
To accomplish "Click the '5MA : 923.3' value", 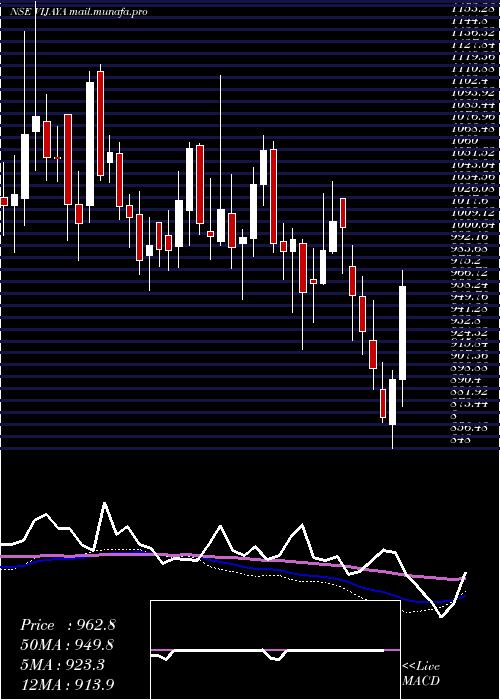I will tap(62, 665).
